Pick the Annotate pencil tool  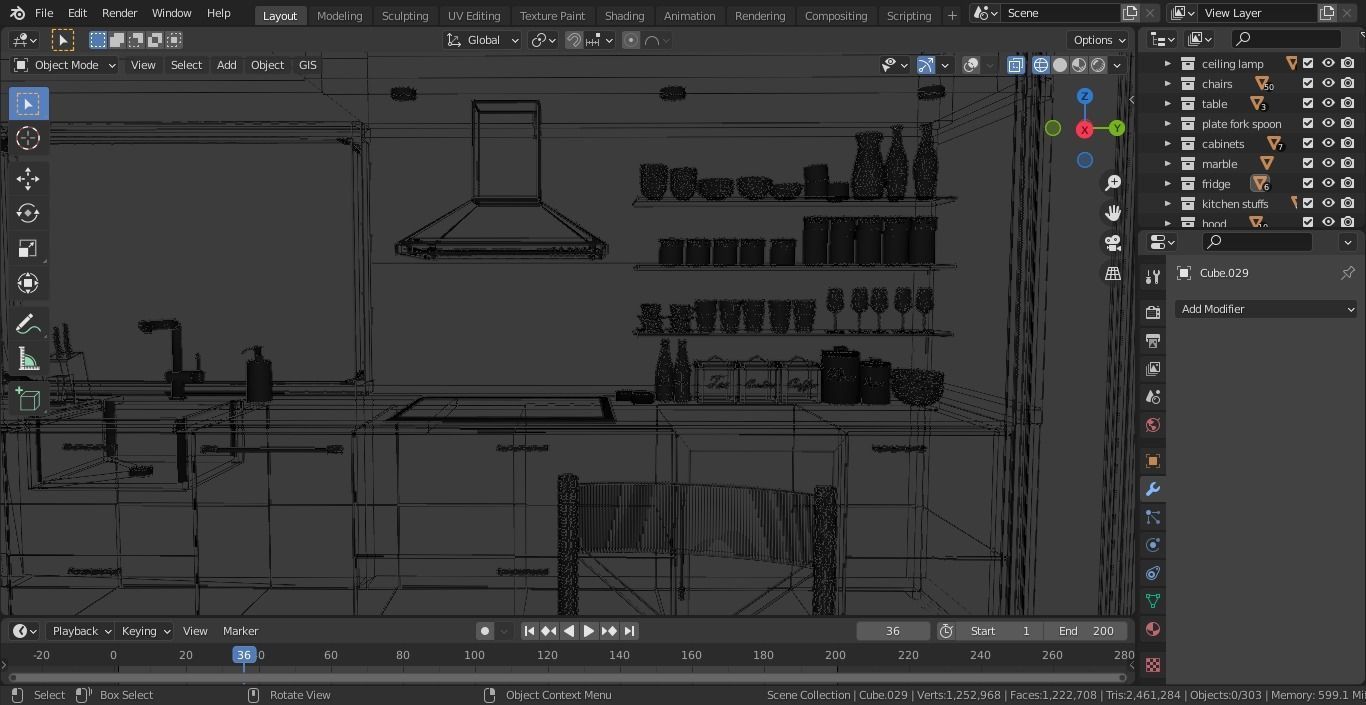pyautogui.click(x=28, y=325)
